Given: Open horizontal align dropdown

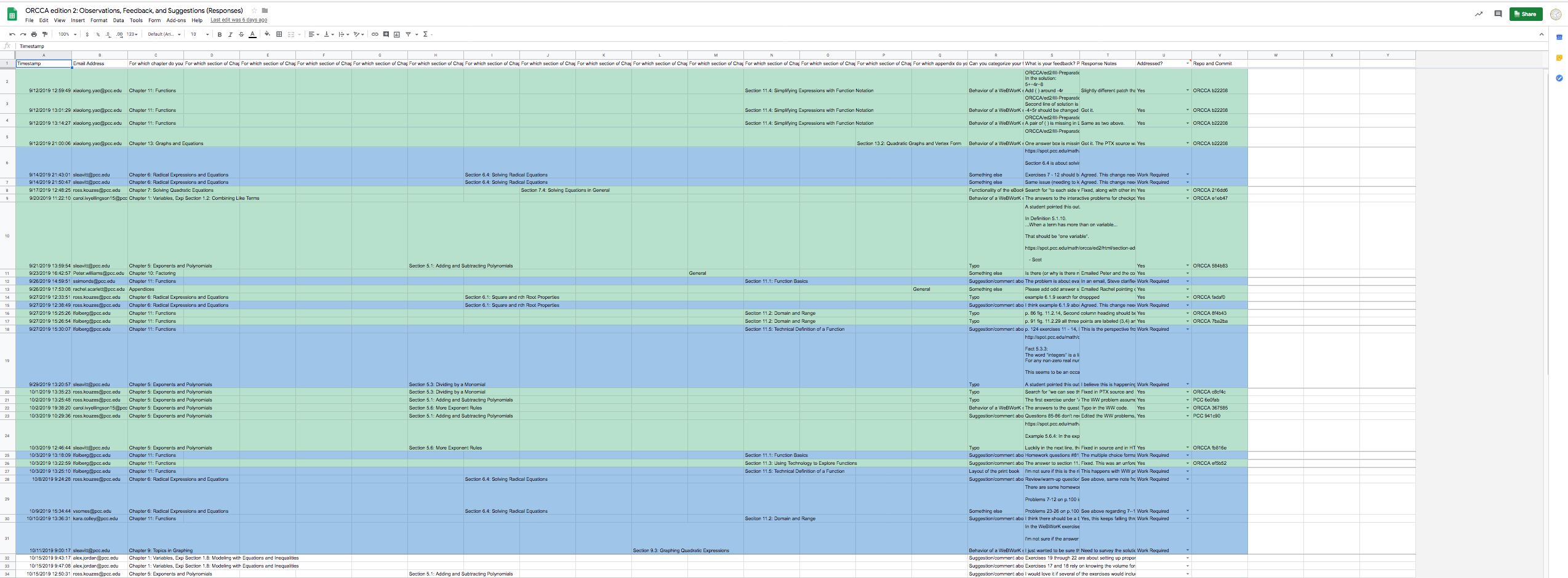Looking at the screenshot, I should click(x=314, y=34).
